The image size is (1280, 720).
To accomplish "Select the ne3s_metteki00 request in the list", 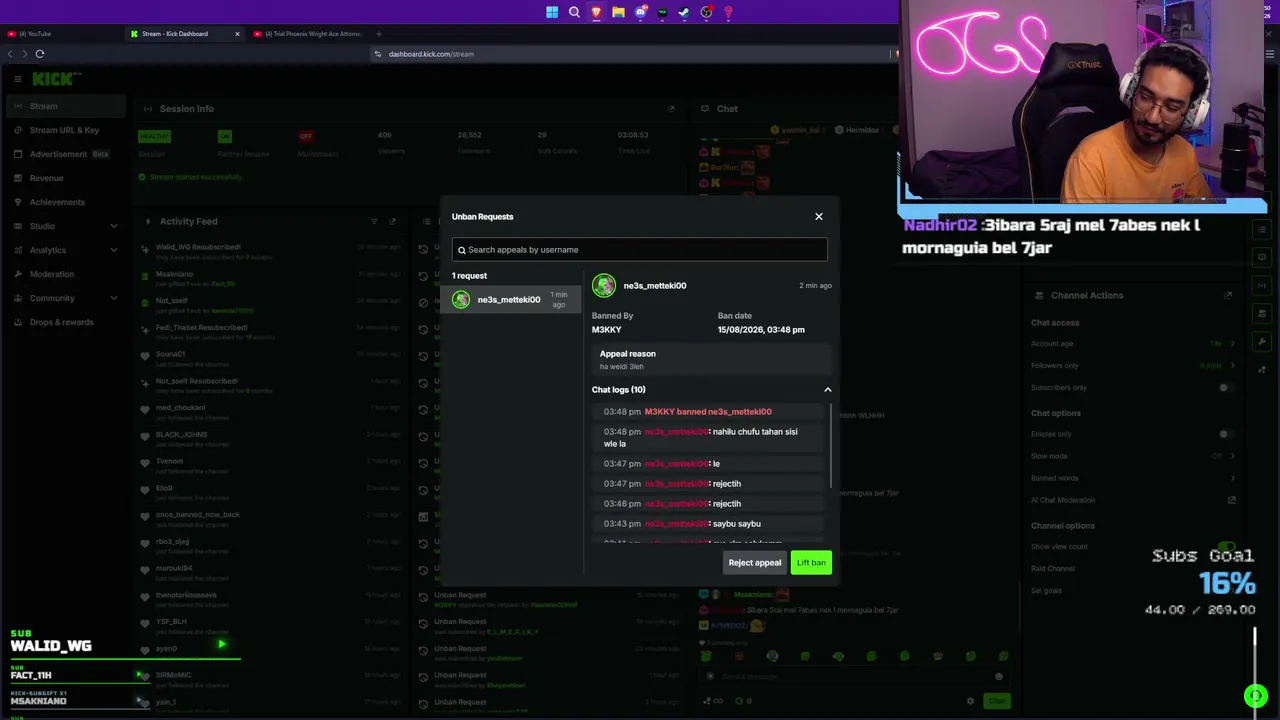I will point(511,299).
